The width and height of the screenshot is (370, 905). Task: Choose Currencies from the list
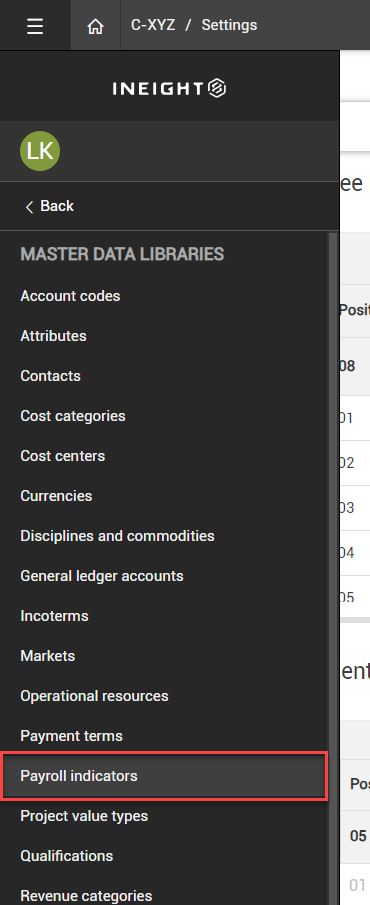[56, 496]
